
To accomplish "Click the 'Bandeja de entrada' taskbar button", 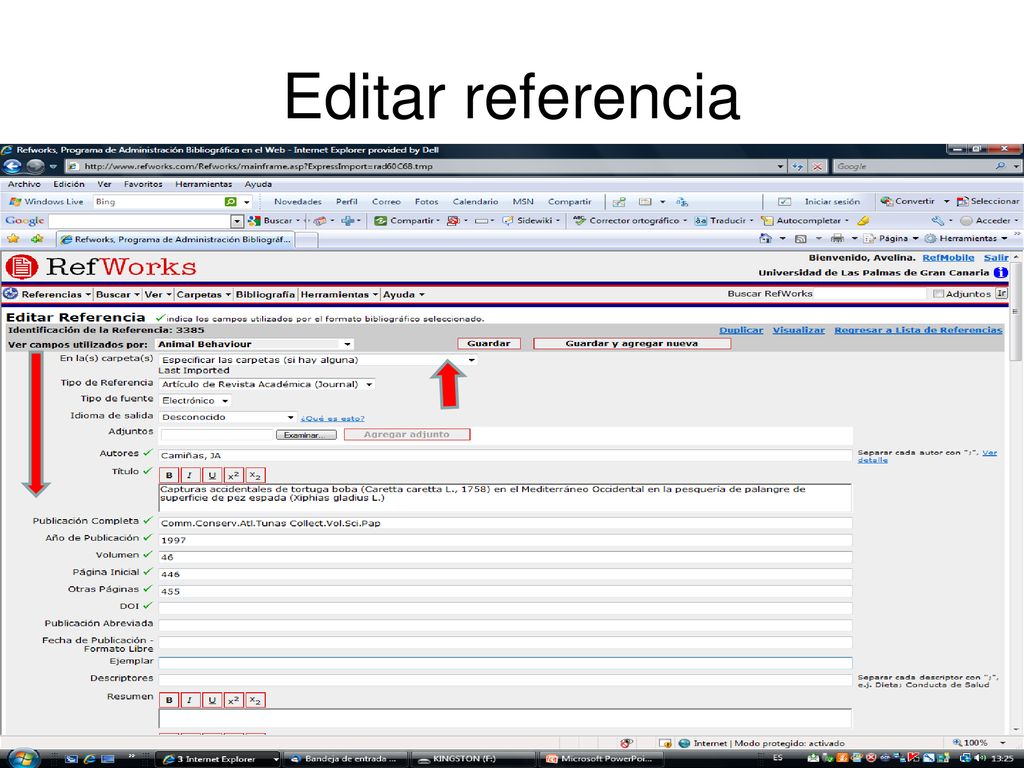I will tap(347, 759).
